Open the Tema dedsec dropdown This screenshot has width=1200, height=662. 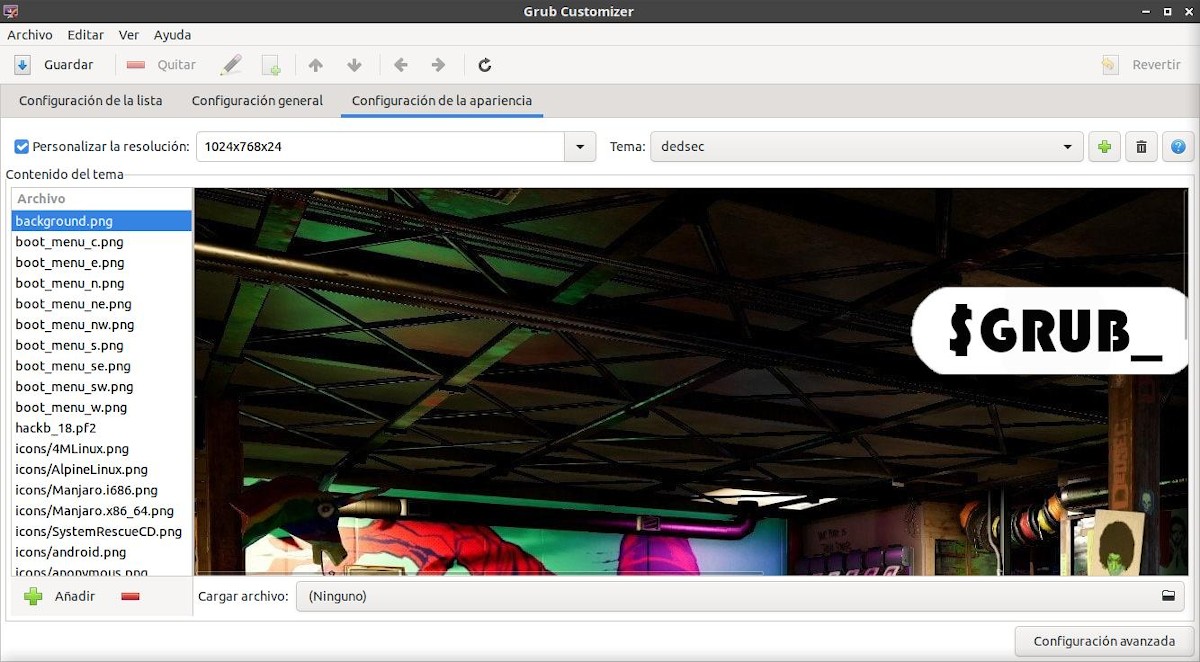(x=866, y=147)
